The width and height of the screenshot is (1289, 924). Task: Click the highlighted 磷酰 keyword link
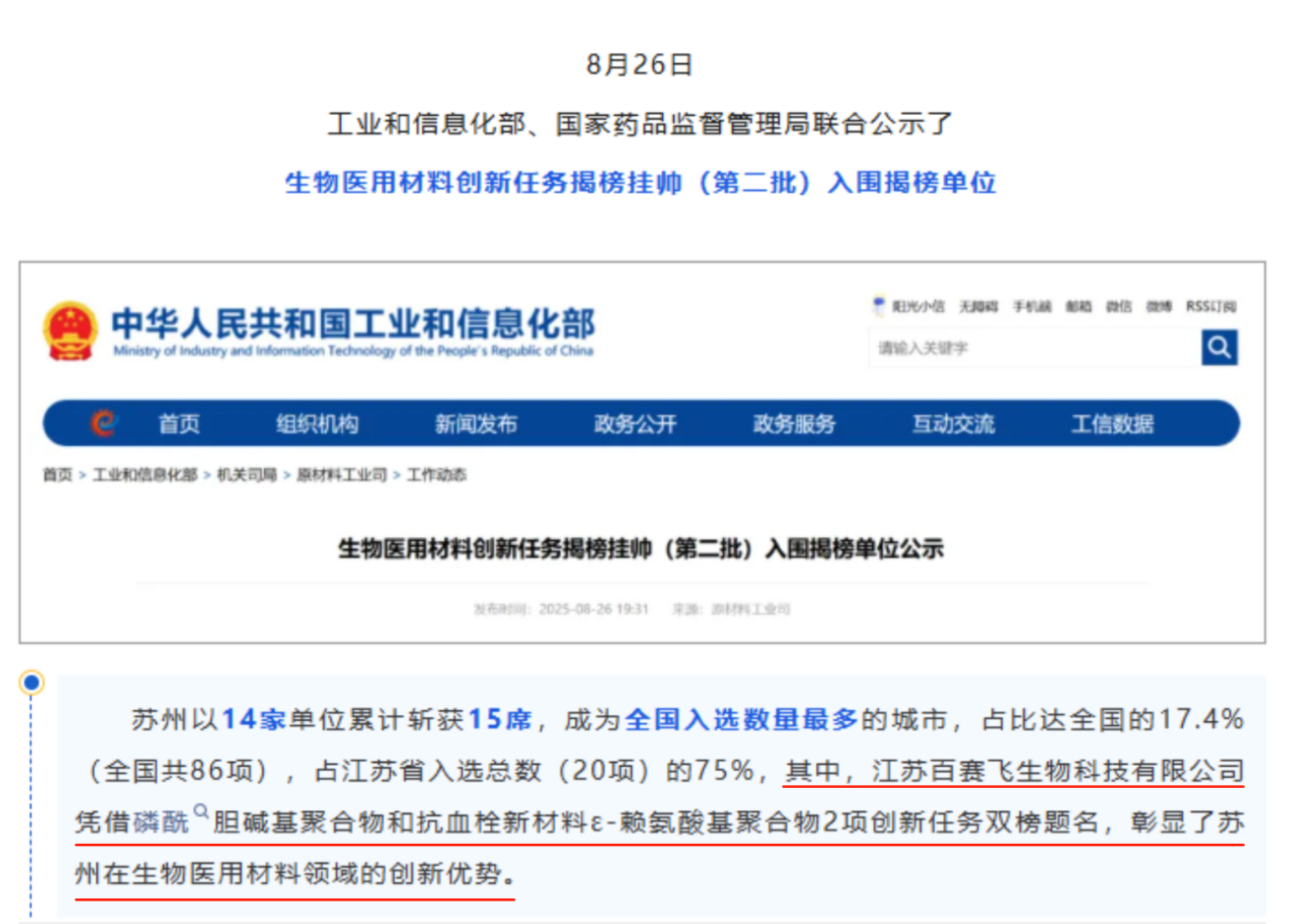click(161, 822)
